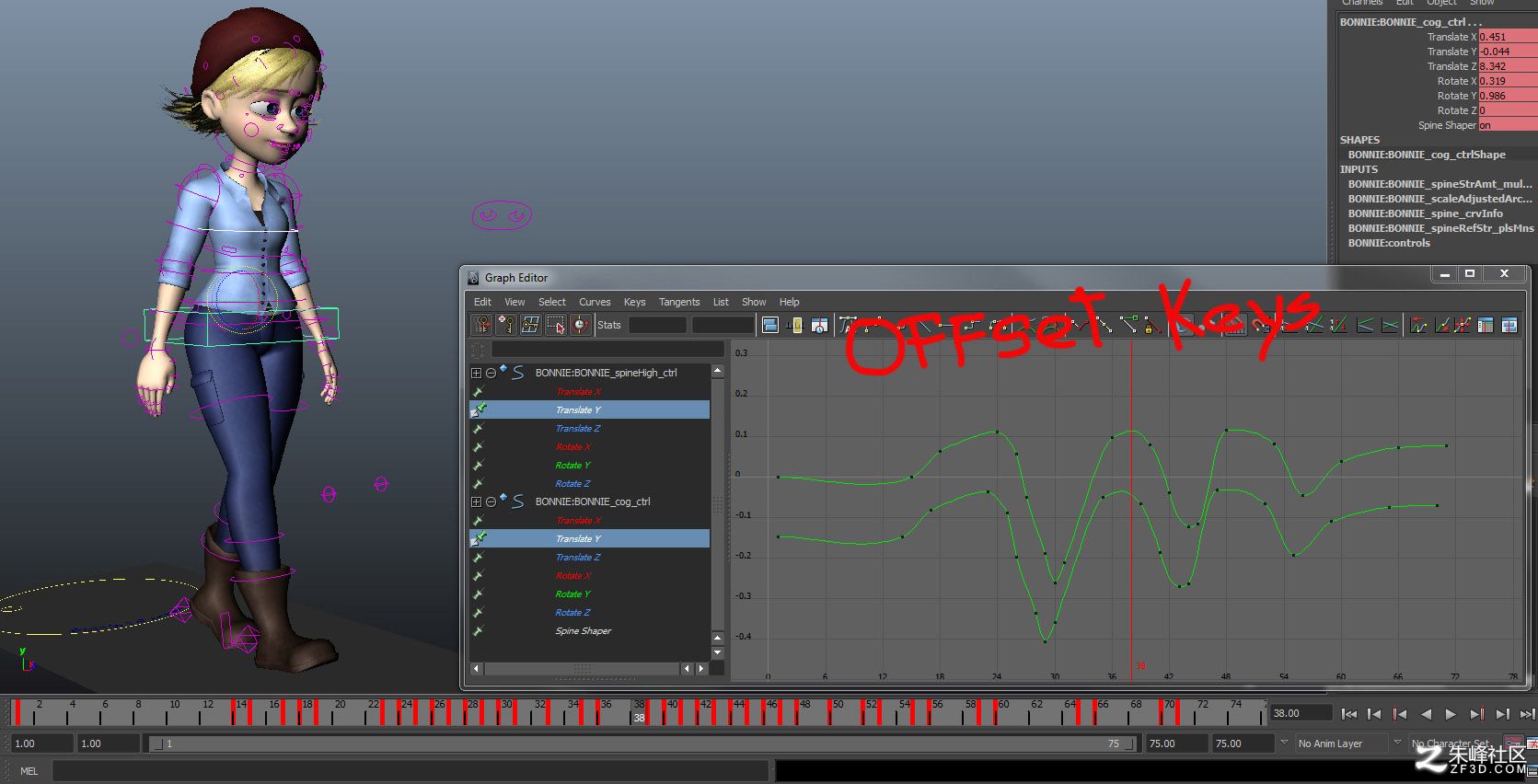This screenshot has height=784, width=1538.
Task: Click the Pre-Infinity Cycle icon
Action: point(1418,325)
